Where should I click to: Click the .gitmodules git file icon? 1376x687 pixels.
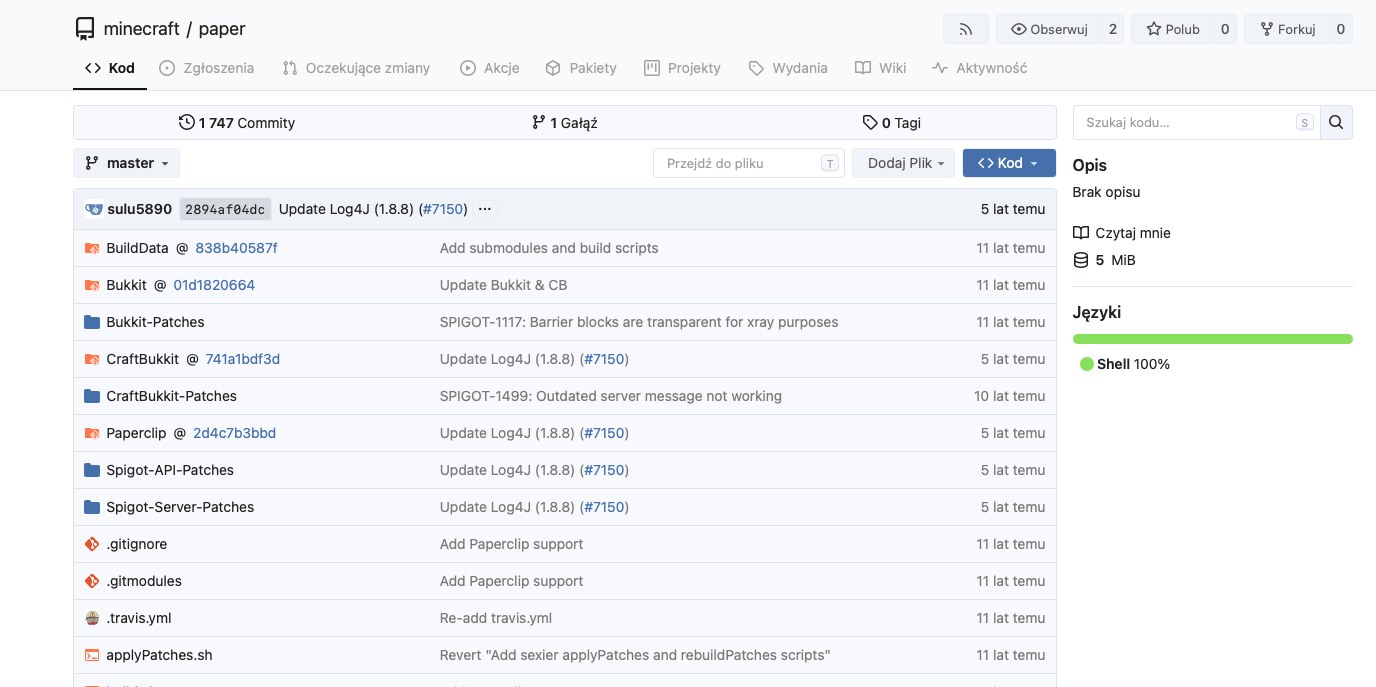pyautogui.click(x=92, y=581)
